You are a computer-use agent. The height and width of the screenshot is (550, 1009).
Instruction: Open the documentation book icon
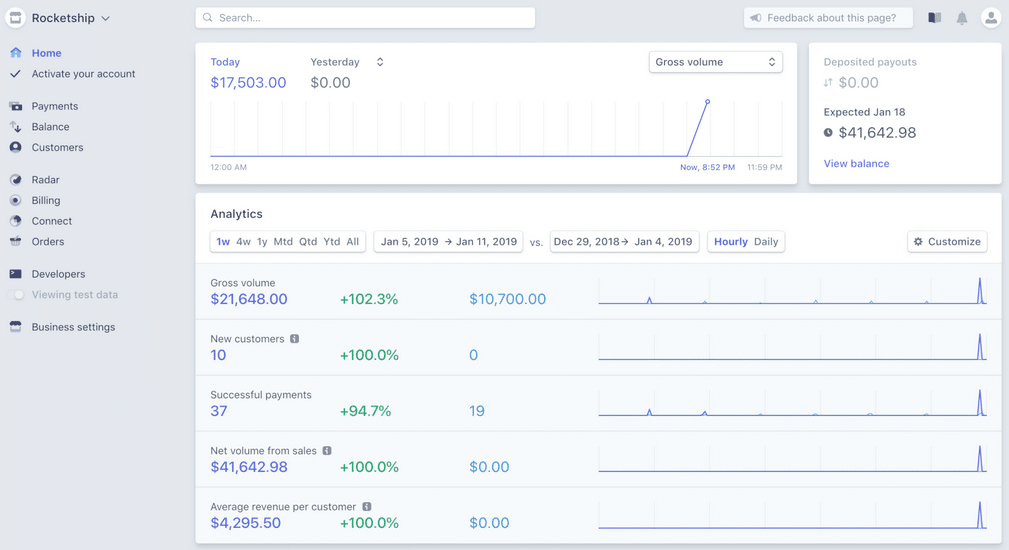click(x=934, y=18)
